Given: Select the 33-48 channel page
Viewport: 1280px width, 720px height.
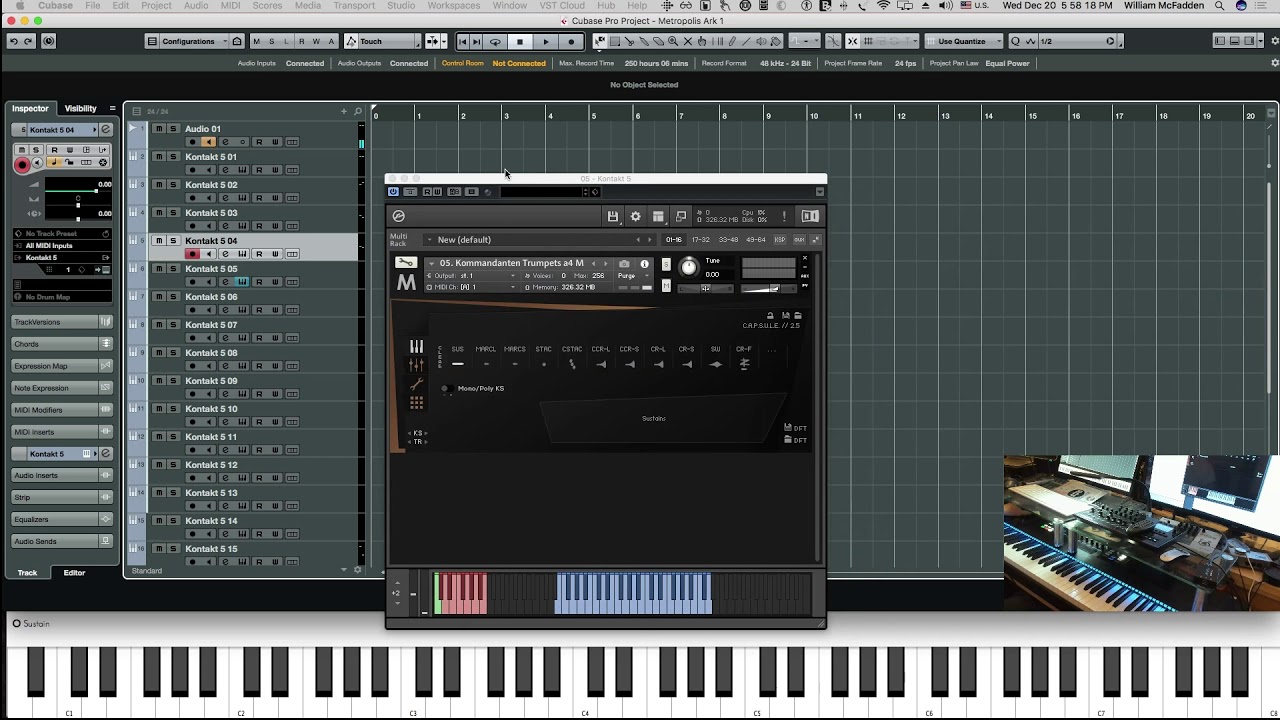Looking at the screenshot, I should (x=728, y=240).
